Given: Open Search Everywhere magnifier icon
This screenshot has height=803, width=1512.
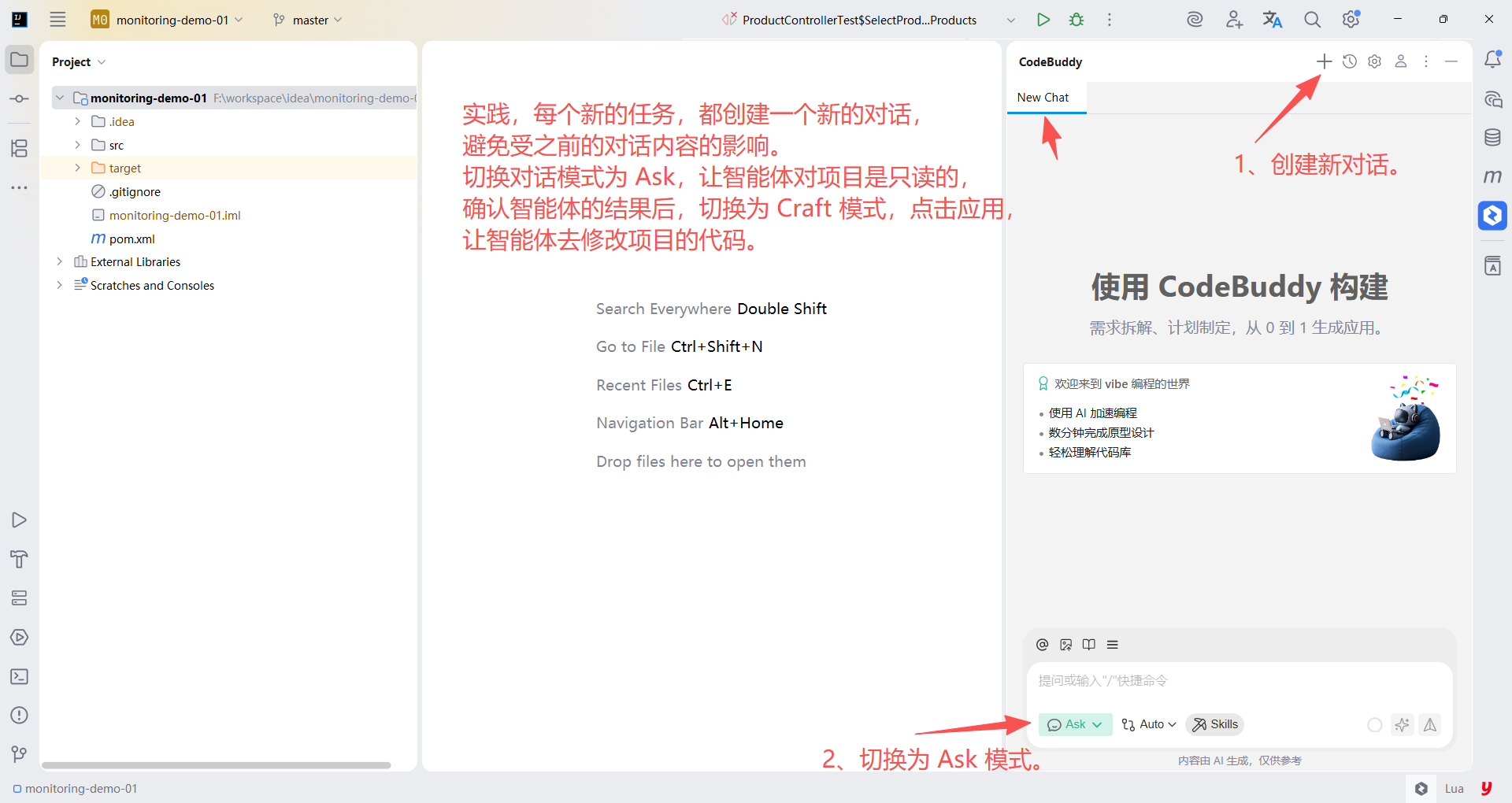Looking at the screenshot, I should coord(1312,20).
